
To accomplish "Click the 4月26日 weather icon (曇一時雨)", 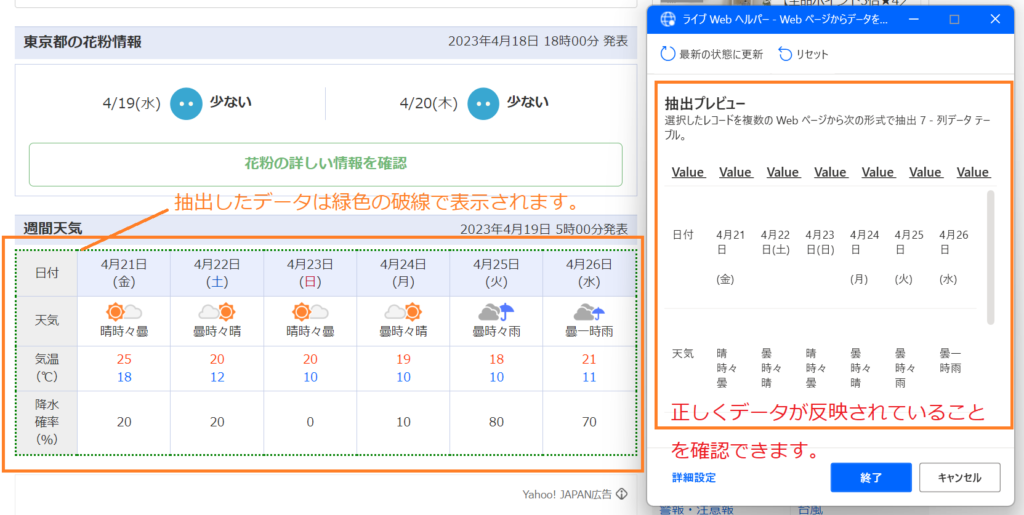I will (x=588, y=312).
